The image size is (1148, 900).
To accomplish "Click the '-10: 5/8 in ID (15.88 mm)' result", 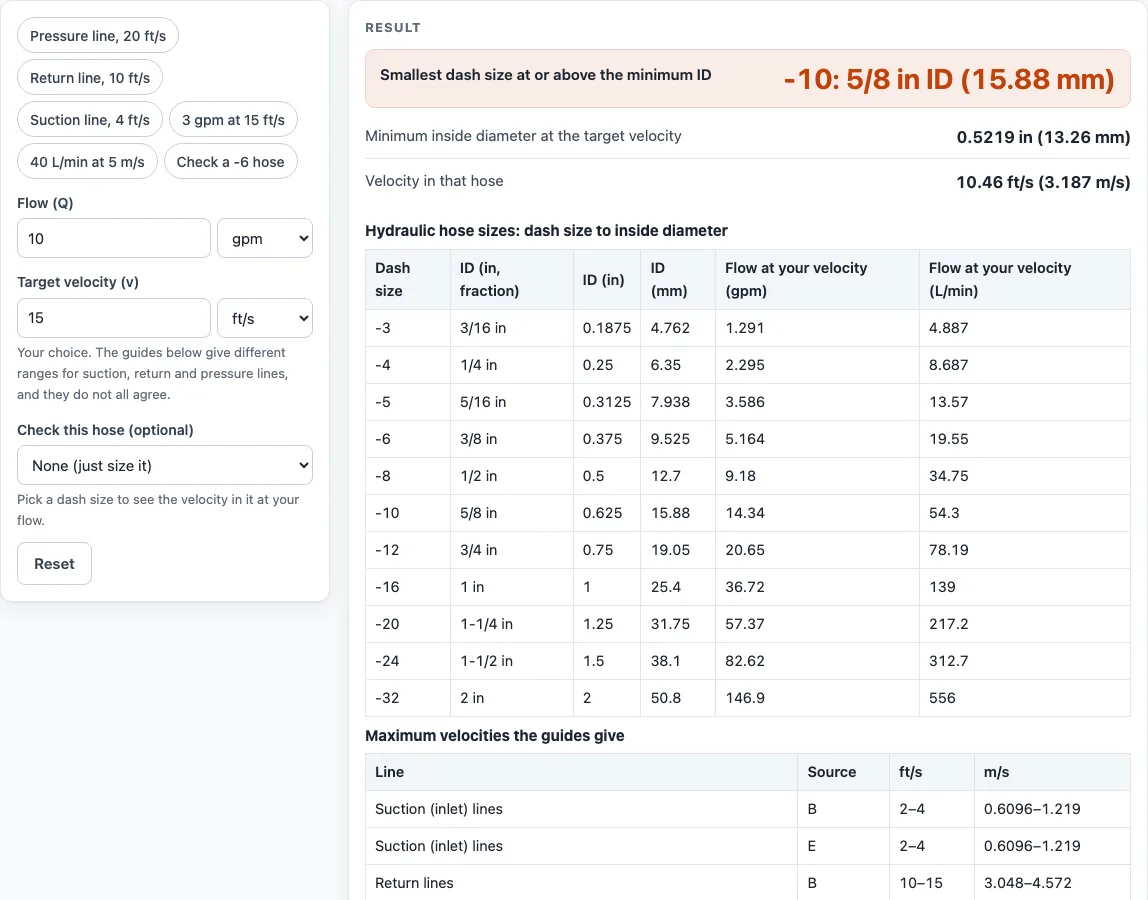I will (x=949, y=79).
